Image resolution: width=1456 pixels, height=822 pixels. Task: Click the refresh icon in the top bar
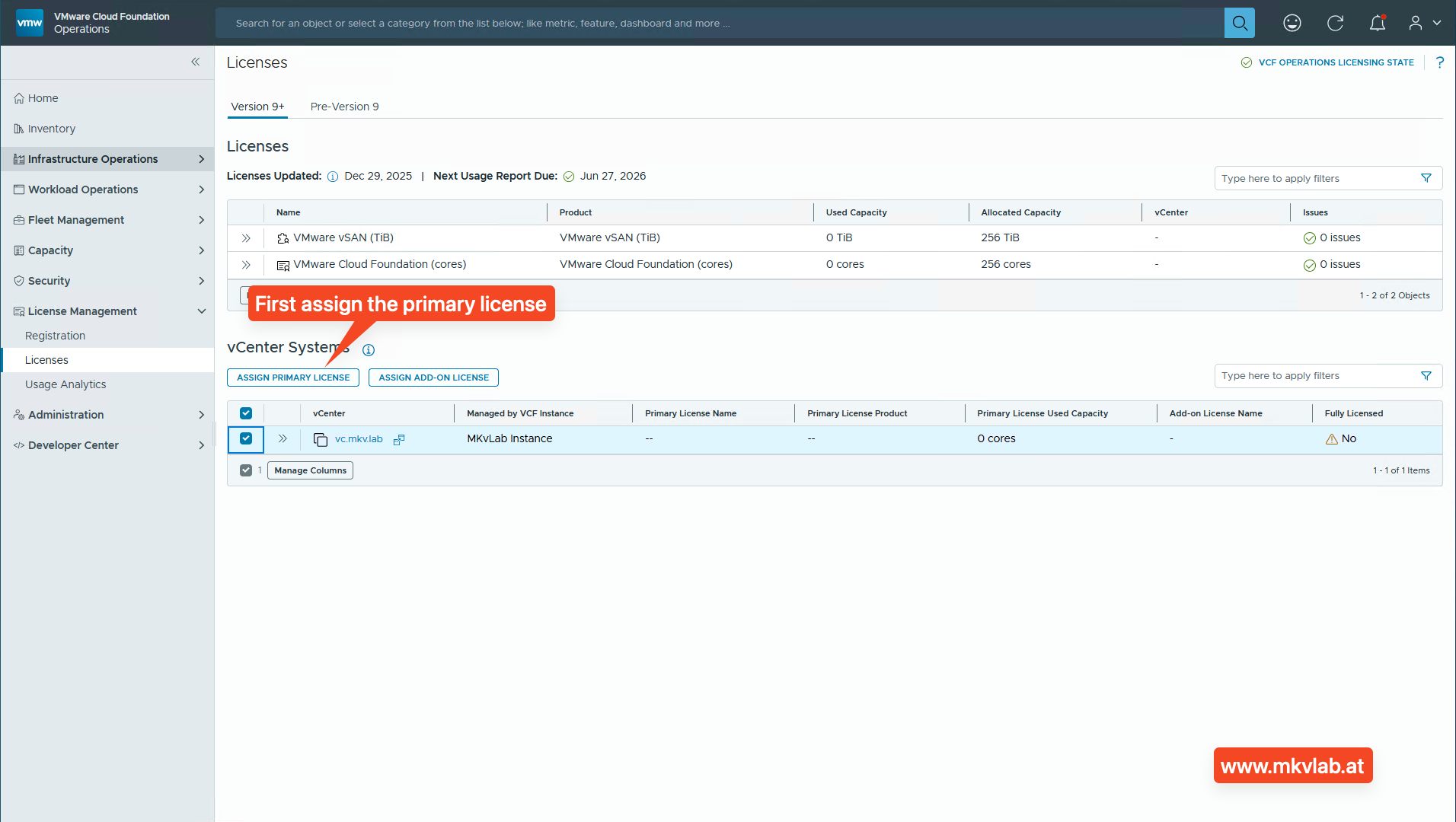1335,23
